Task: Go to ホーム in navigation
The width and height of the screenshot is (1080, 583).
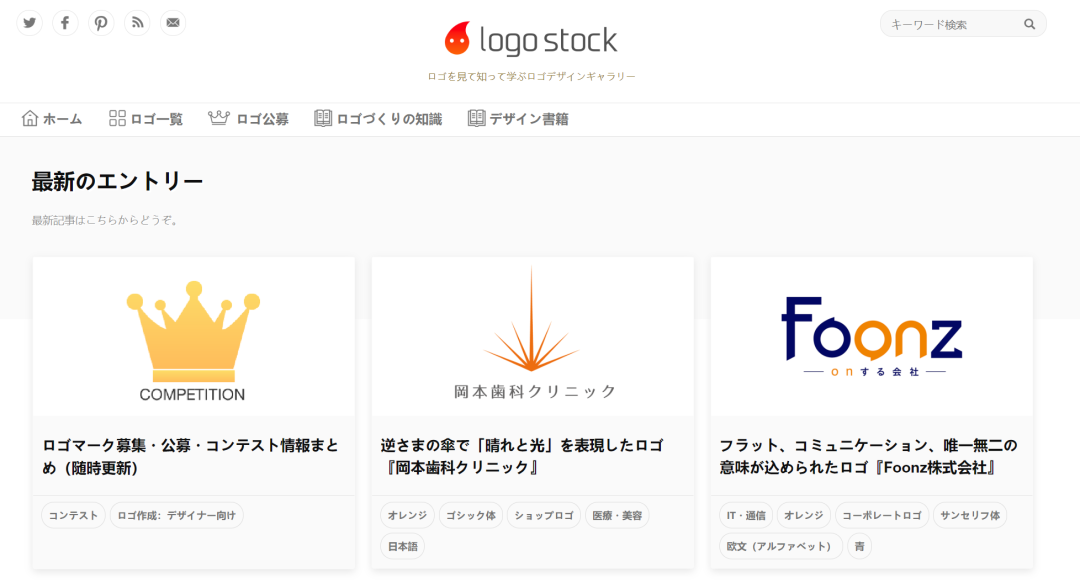Action: (x=52, y=119)
